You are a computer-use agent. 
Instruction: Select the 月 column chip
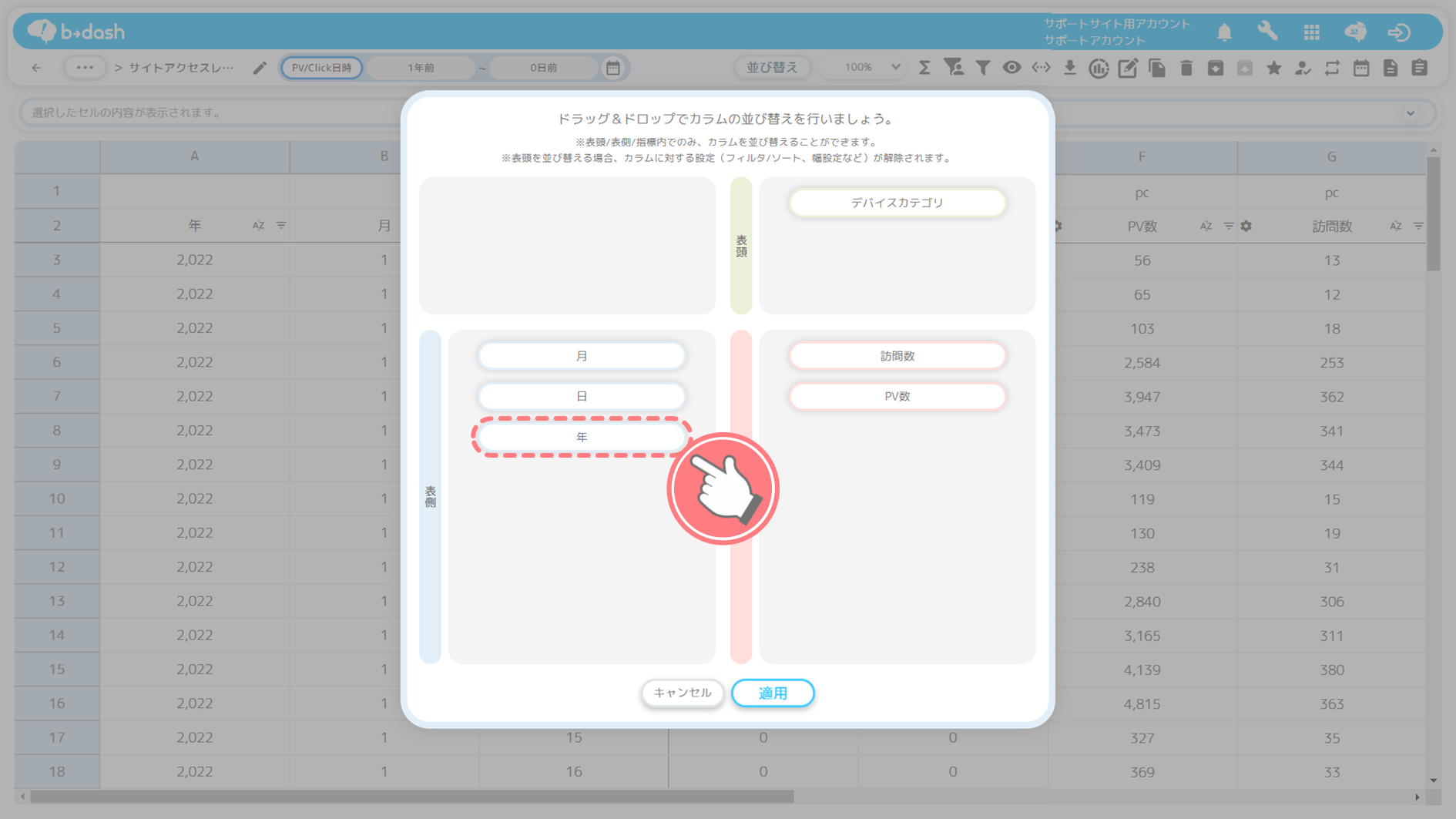pos(582,356)
